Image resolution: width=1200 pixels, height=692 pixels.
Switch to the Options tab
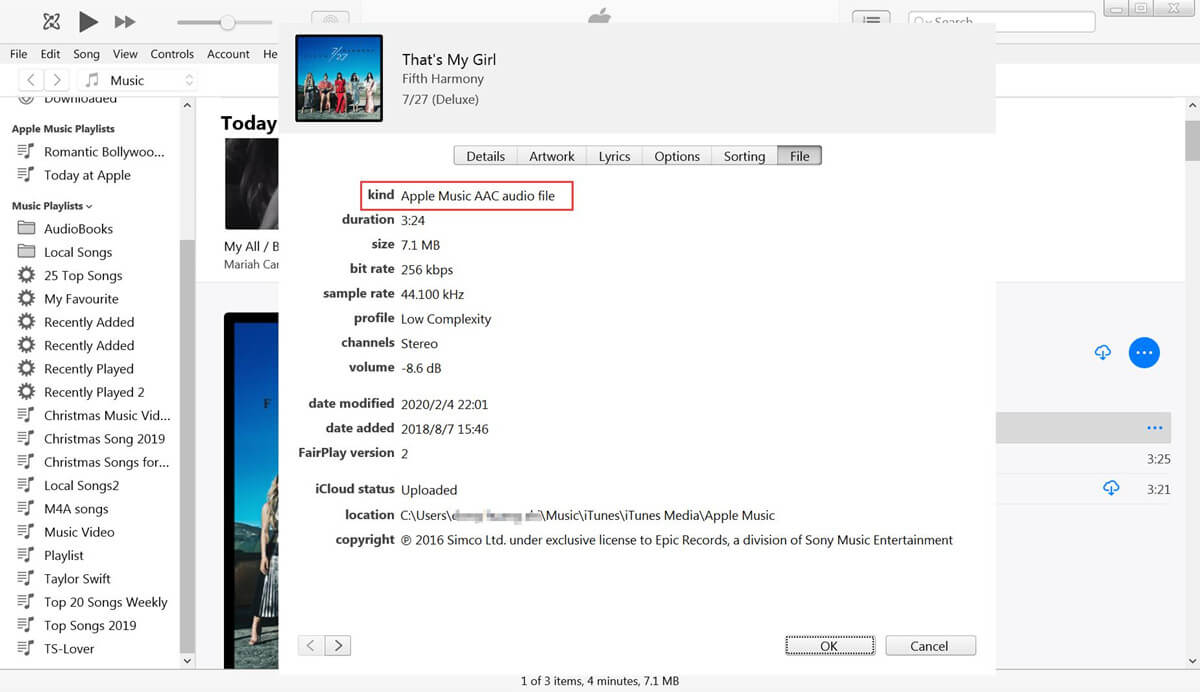(677, 156)
